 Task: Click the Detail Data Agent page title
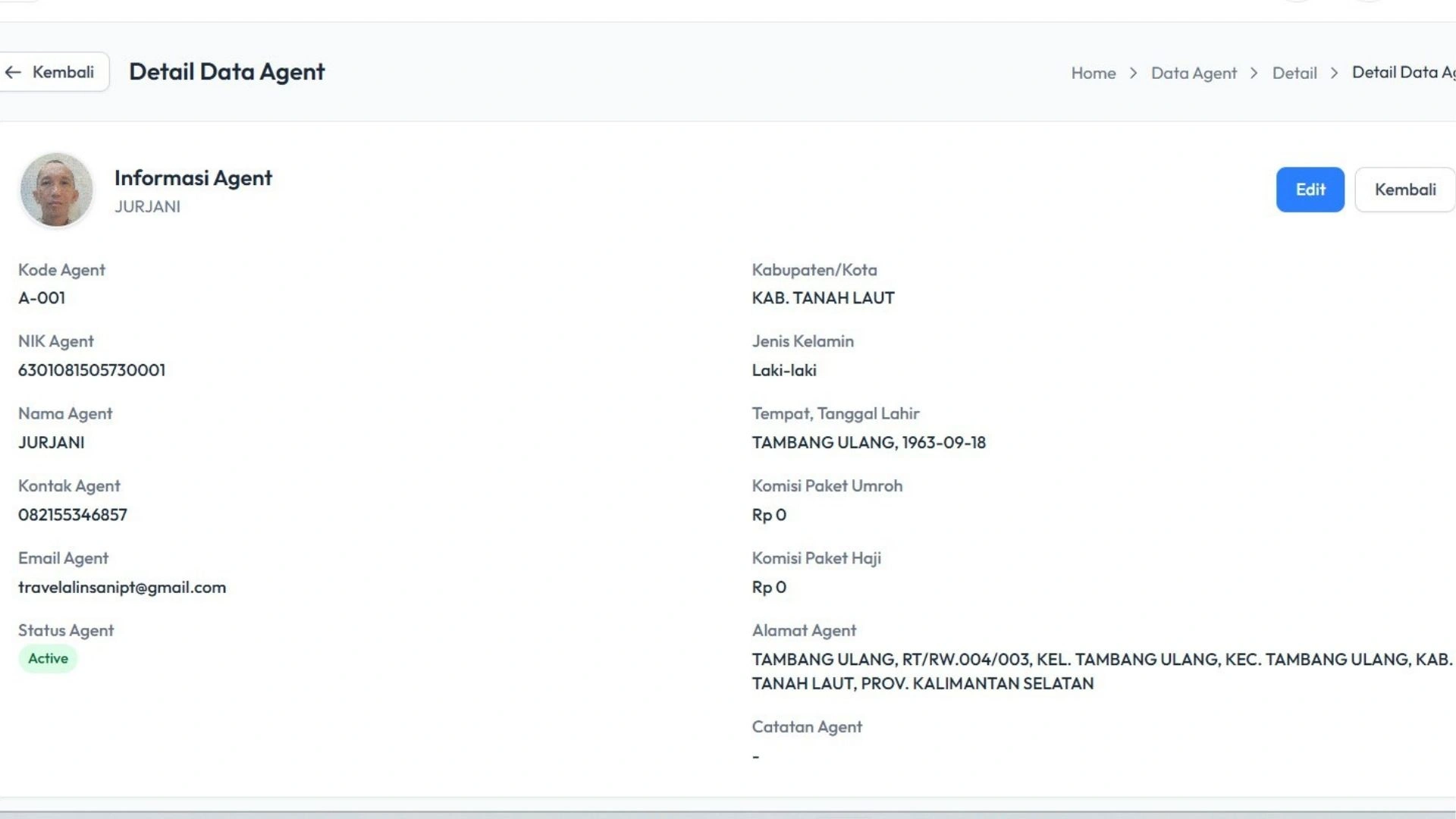(x=227, y=71)
